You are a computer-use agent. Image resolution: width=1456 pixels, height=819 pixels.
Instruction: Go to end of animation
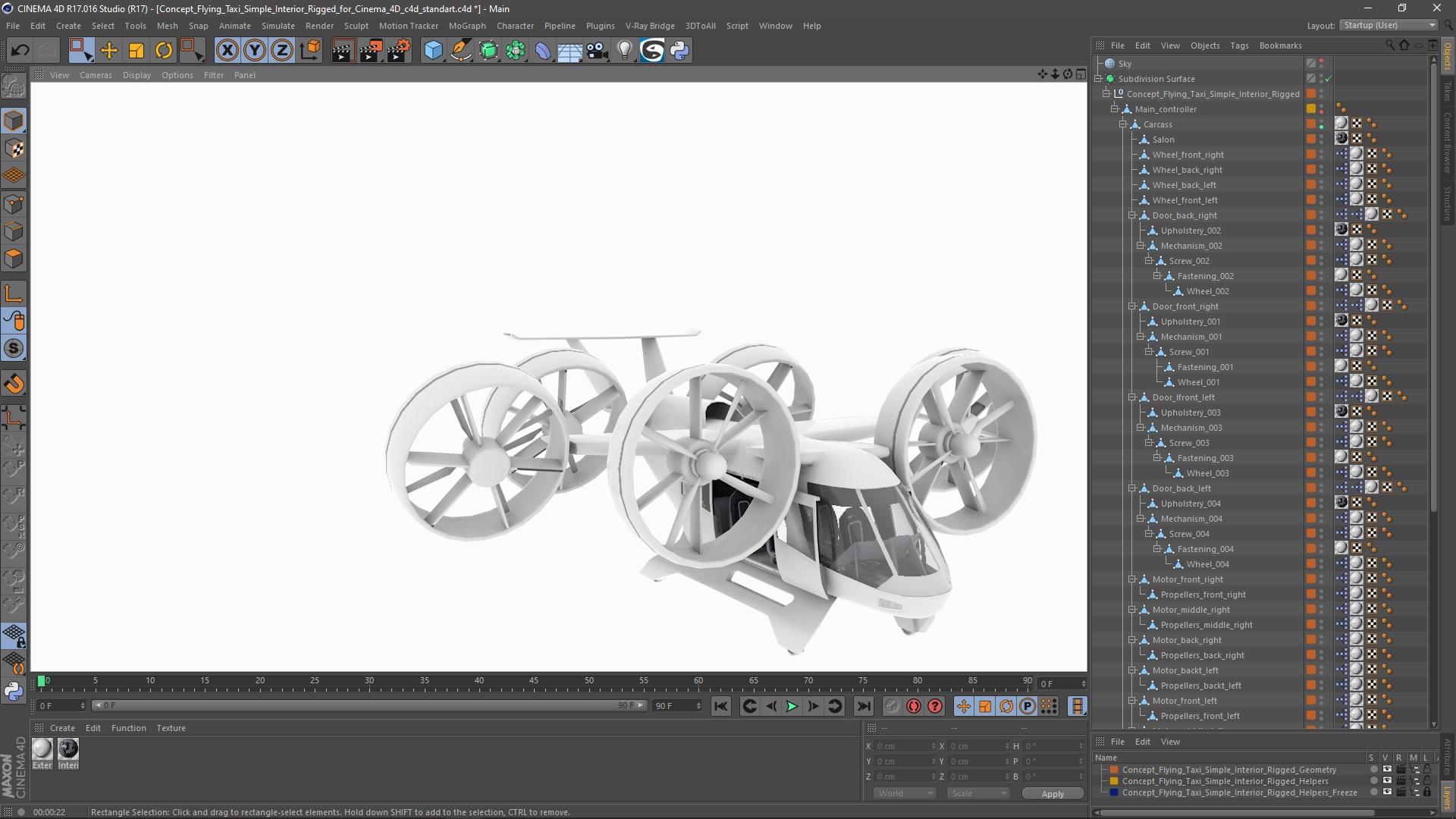[863, 706]
